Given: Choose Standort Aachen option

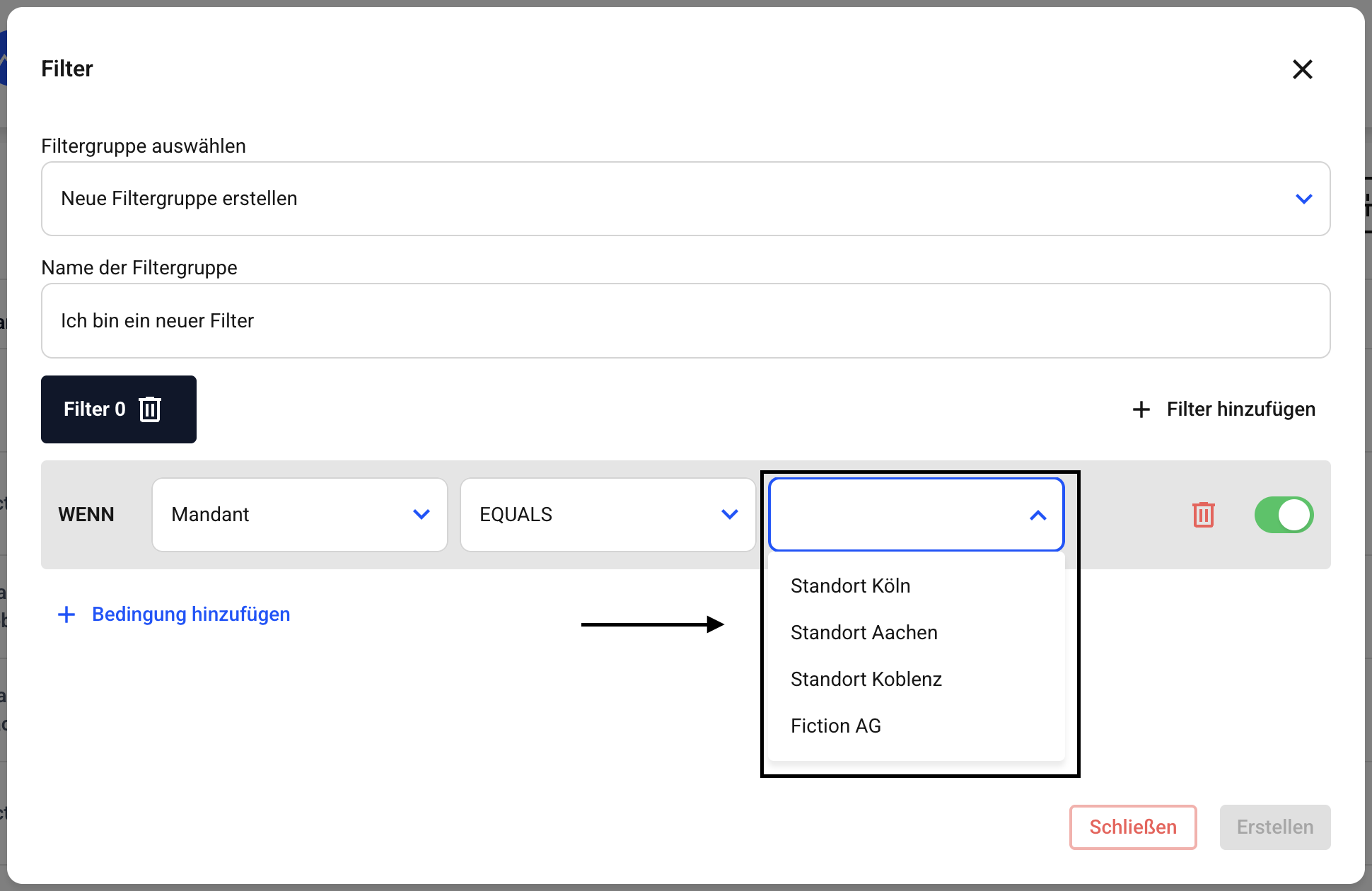Looking at the screenshot, I should coord(864,633).
